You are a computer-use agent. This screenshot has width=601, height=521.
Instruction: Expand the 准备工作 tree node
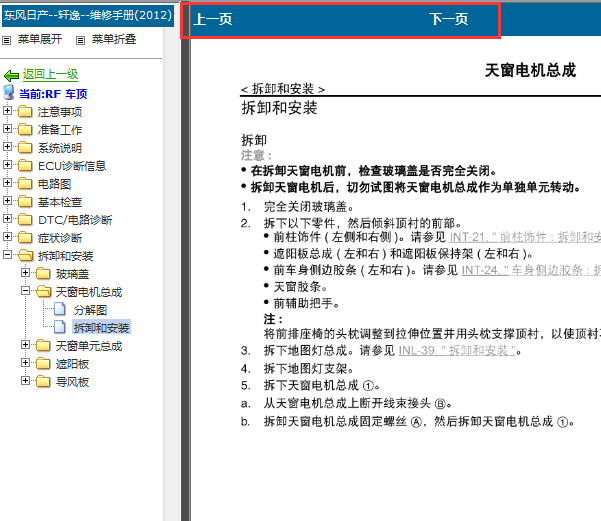(7, 128)
